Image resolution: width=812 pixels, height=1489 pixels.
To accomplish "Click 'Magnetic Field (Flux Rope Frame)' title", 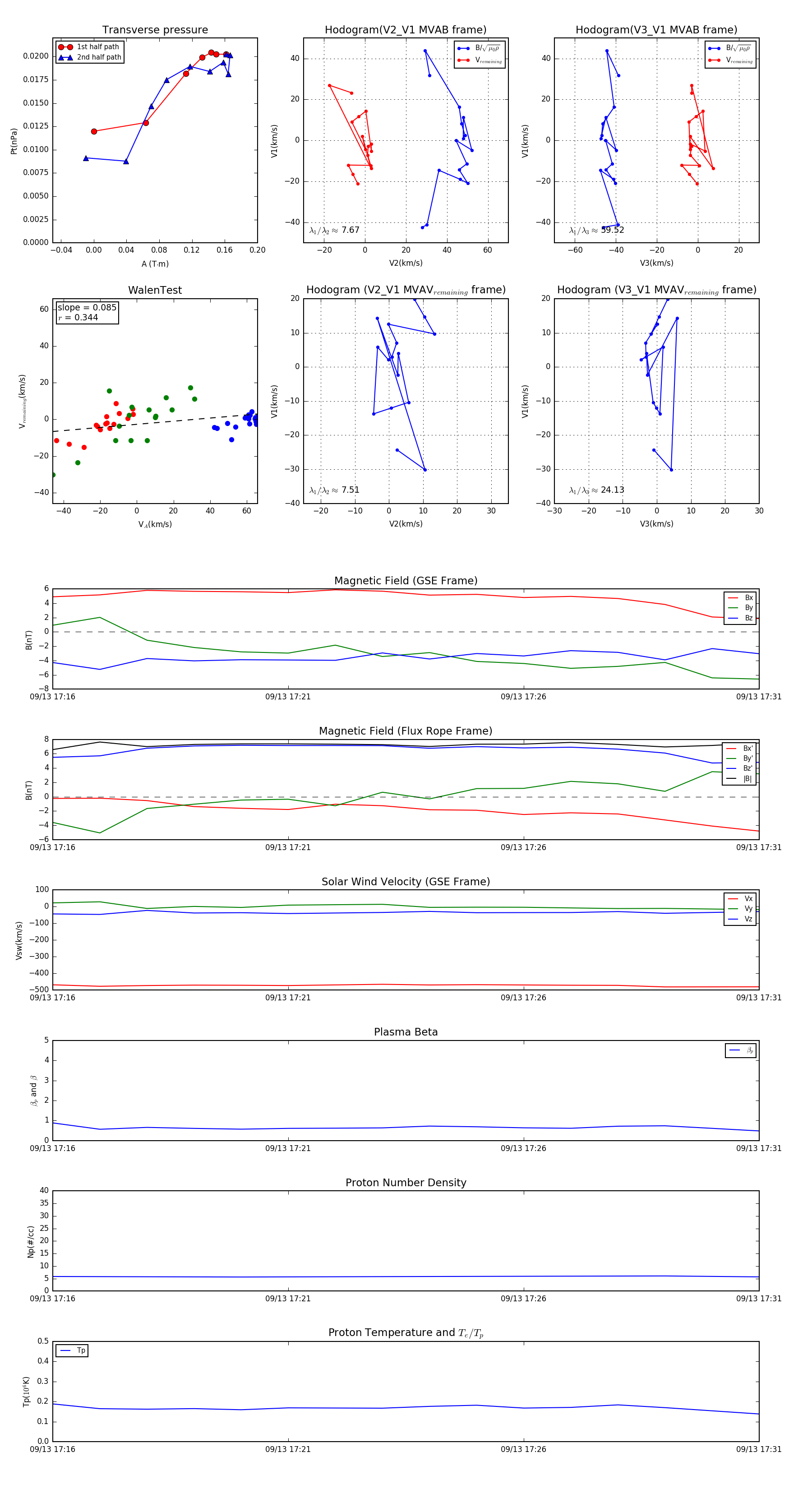I will 406,731.
